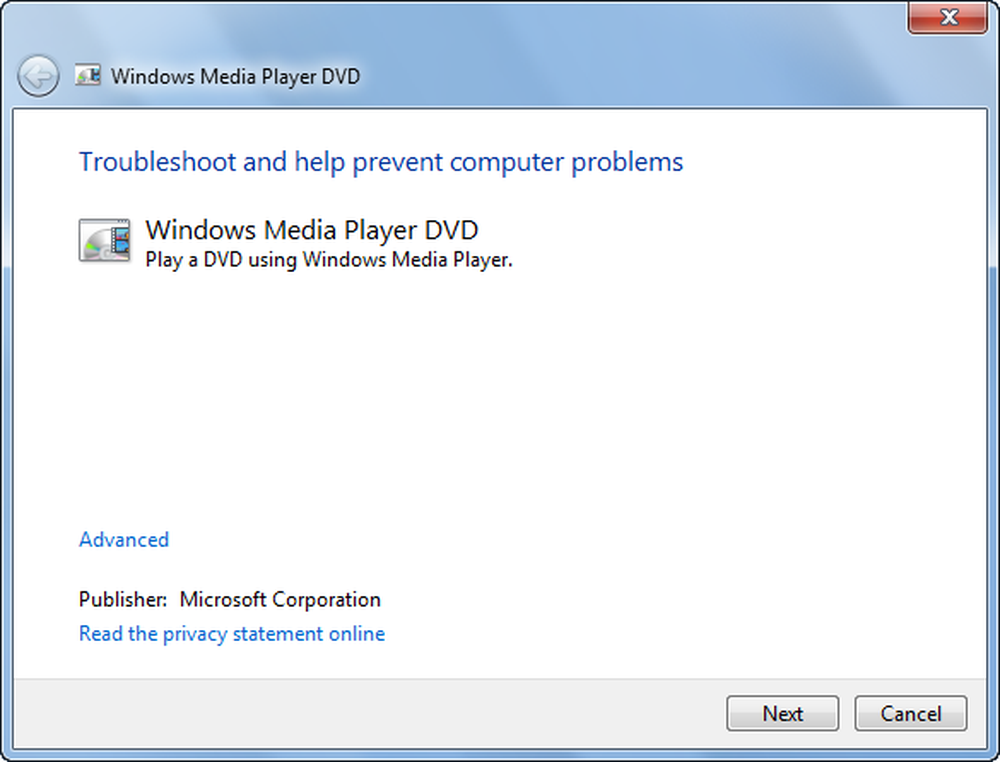The image size is (1000, 762).
Task: Read the privacy statement online
Action: [x=232, y=634]
